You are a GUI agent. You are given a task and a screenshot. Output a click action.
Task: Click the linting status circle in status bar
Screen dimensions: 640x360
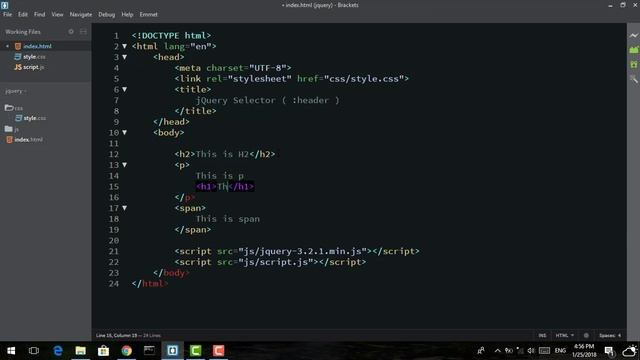pyautogui.click(x=586, y=336)
